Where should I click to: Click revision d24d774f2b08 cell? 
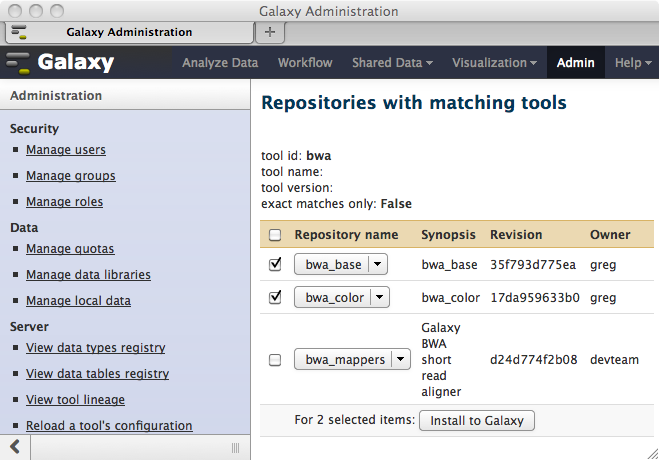533,360
